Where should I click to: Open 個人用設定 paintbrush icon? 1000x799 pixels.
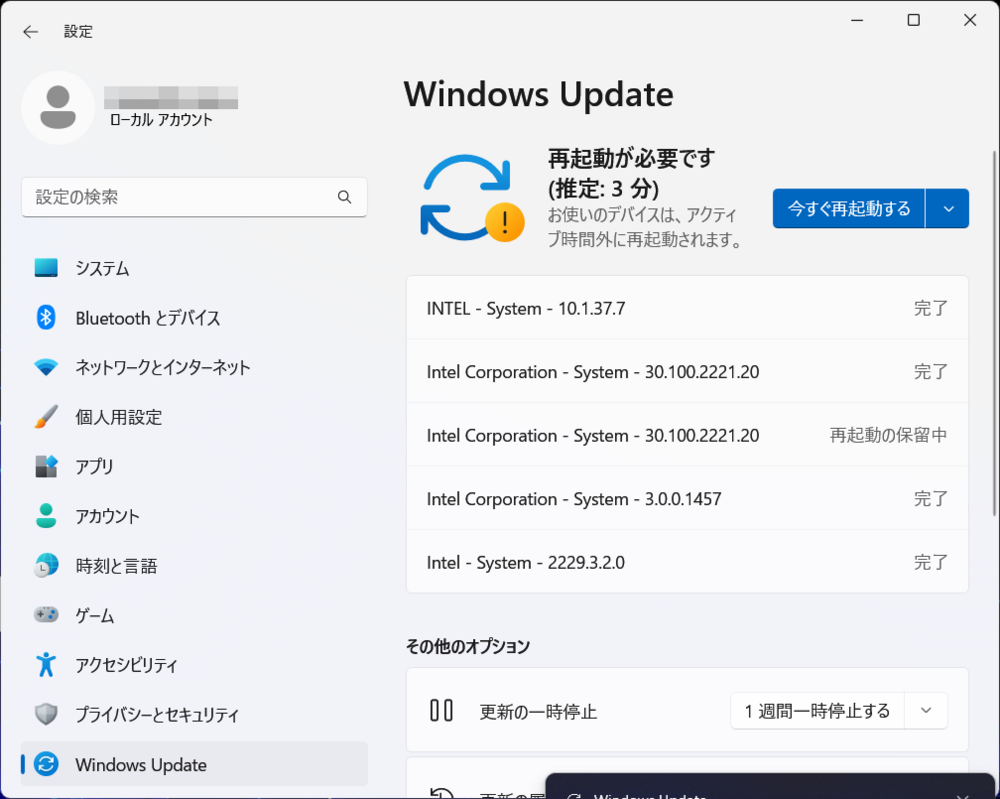click(x=46, y=417)
